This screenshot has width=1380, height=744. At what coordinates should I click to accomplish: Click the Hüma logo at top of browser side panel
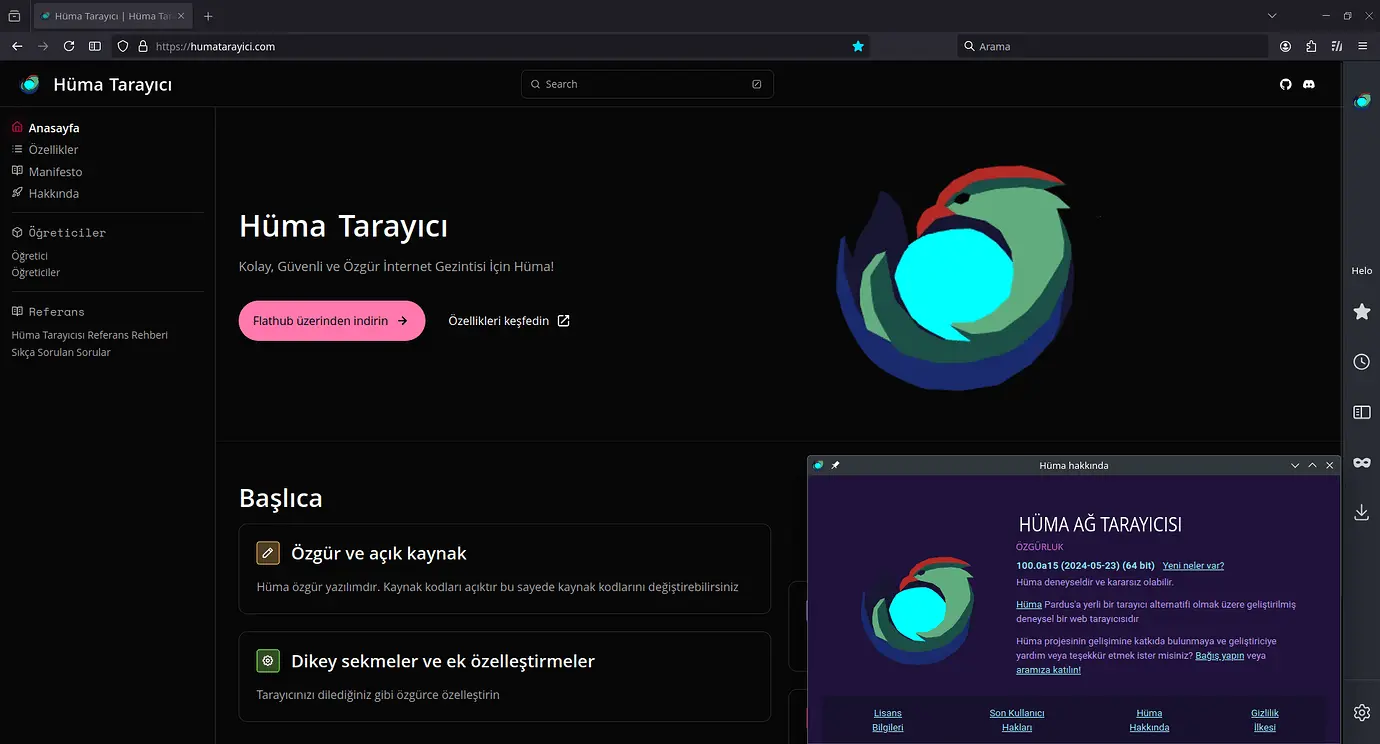click(1362, 101)
